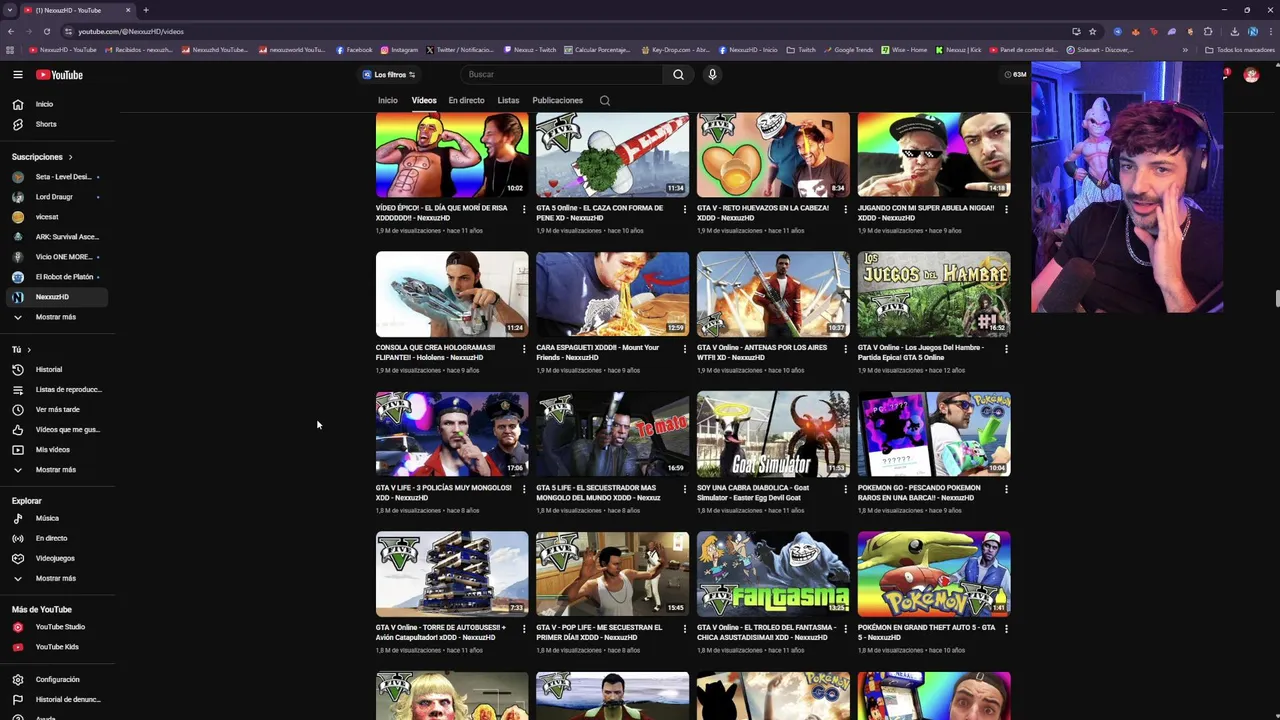Open options menu for VÍDEO ÉPICO video
The height and width of the screenshot is (720, 1280).
pyautogui.click(x=524, y=209)
